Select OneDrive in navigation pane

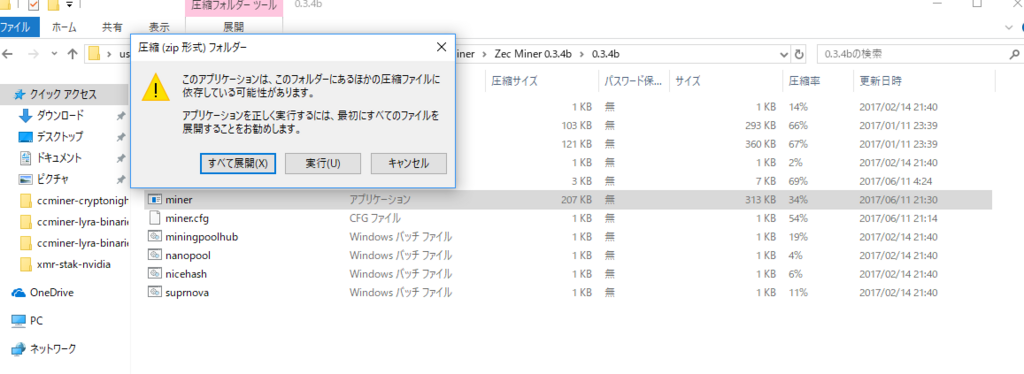(52, 292)
